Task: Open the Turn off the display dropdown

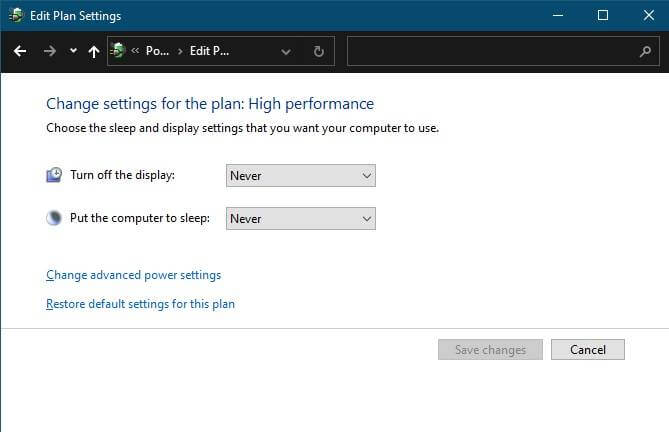Action: pos(300,176)
